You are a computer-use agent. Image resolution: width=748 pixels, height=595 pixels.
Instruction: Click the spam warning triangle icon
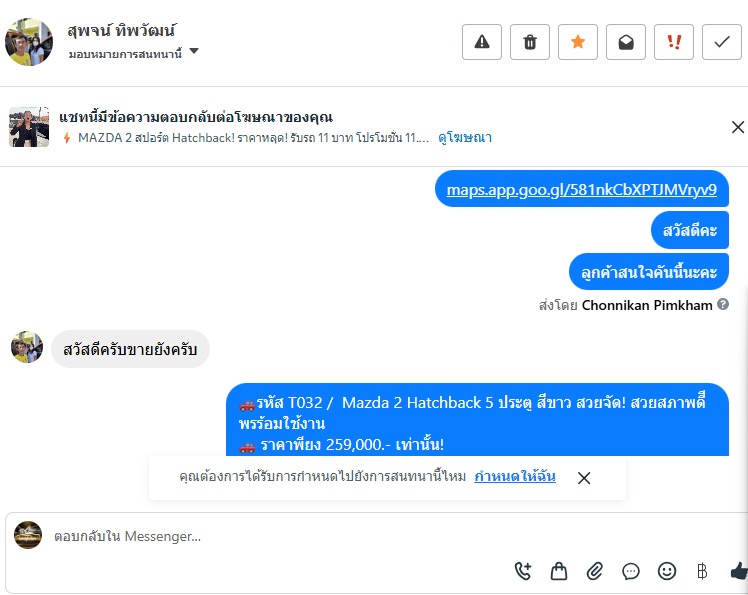[482, 42]
